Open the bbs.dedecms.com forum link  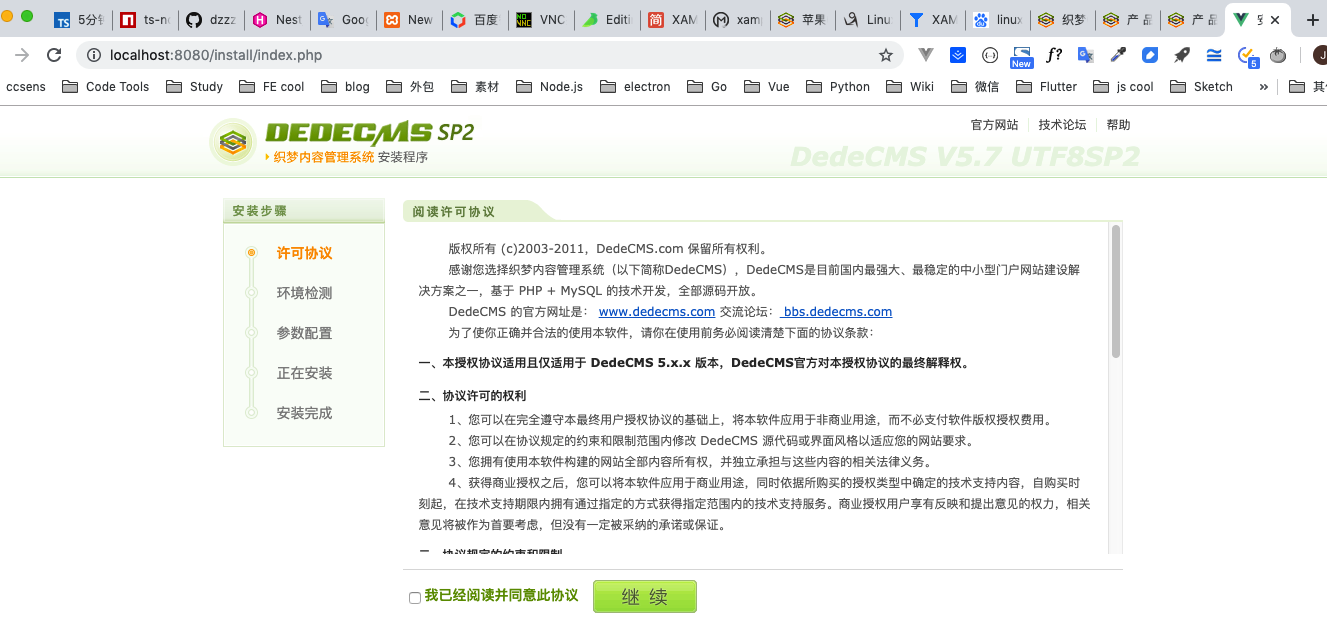point(836,312)
